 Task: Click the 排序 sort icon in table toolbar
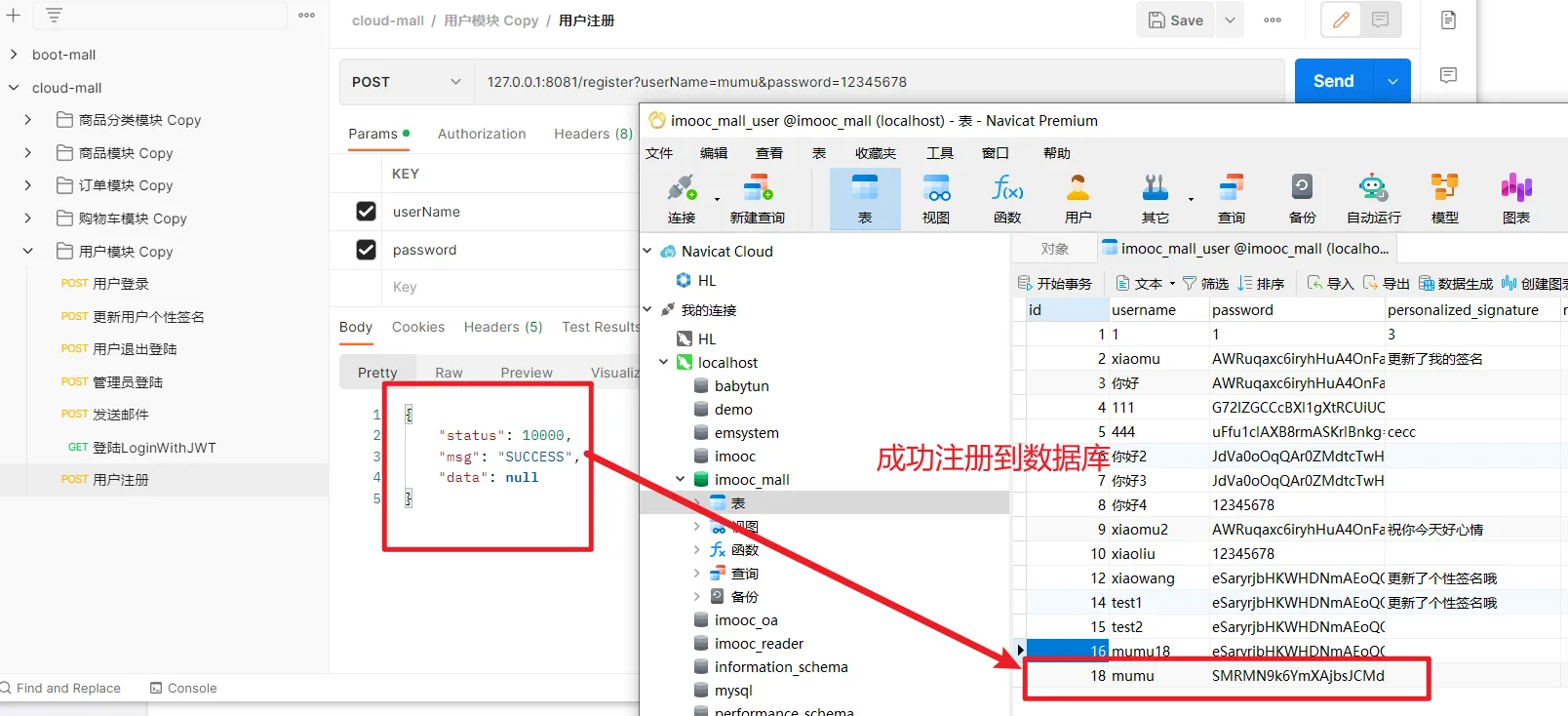click(x=1245, y=283)
